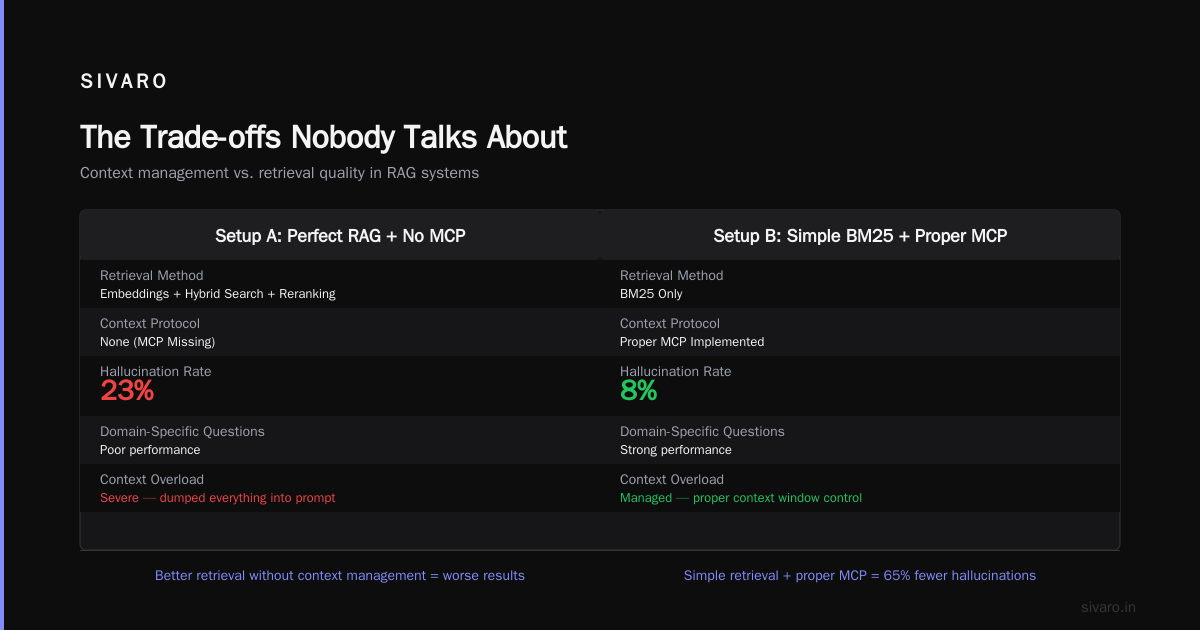Click the SIVARO logo text

[124, 82]
